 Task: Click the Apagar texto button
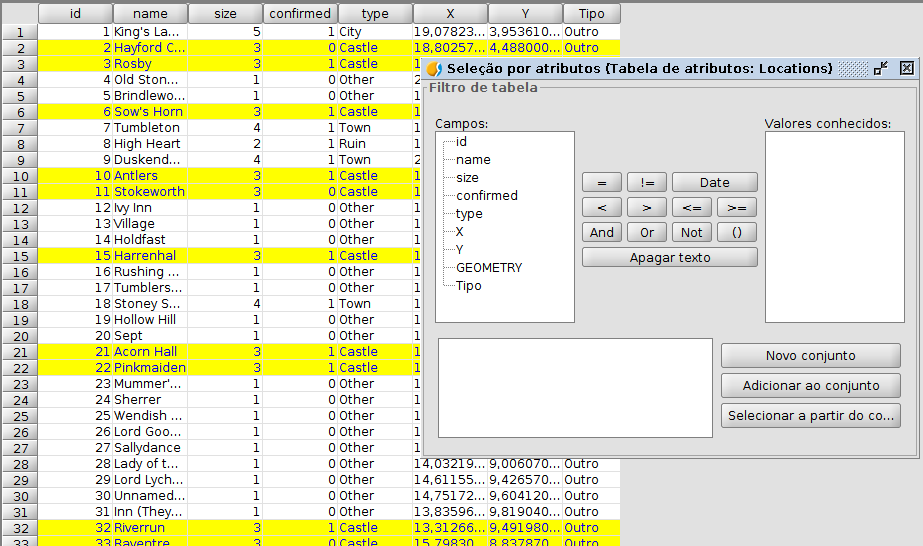point(669,258)
